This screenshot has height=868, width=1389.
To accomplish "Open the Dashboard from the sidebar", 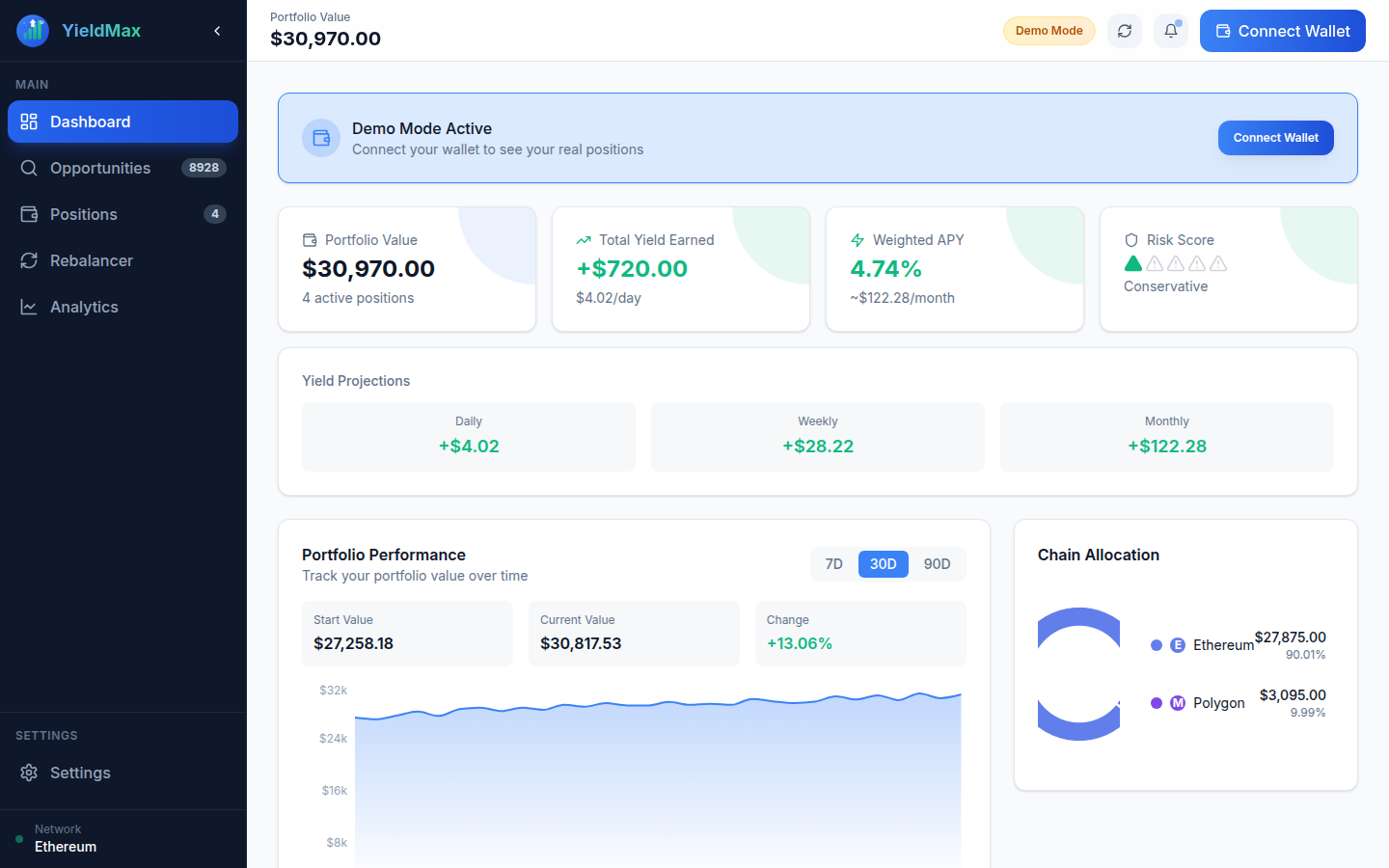I will point(123,122).
